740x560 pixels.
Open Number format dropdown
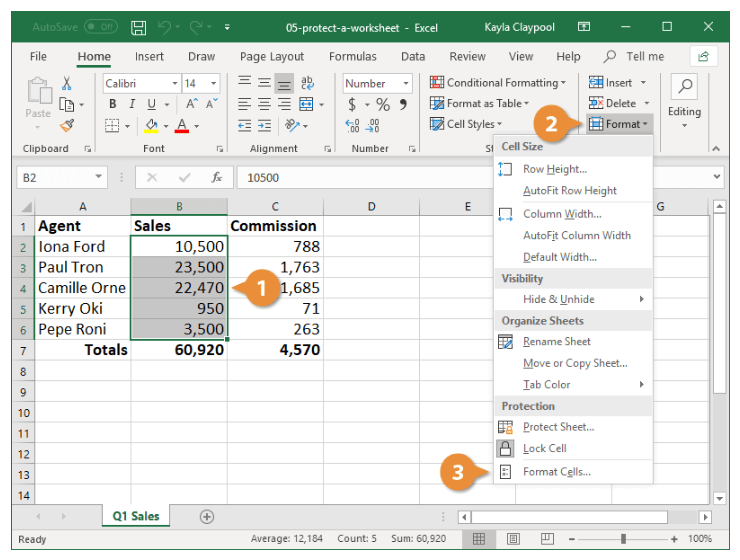click(406, 84)
